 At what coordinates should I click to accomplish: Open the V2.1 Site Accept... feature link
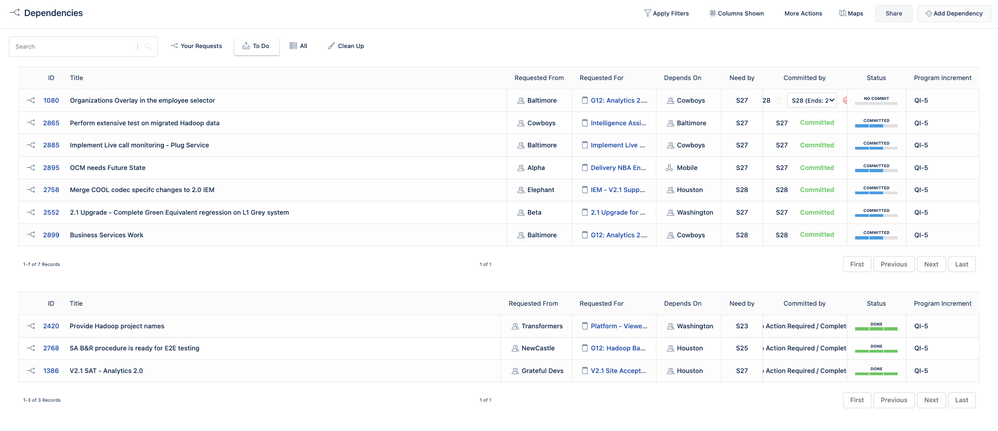618,371
